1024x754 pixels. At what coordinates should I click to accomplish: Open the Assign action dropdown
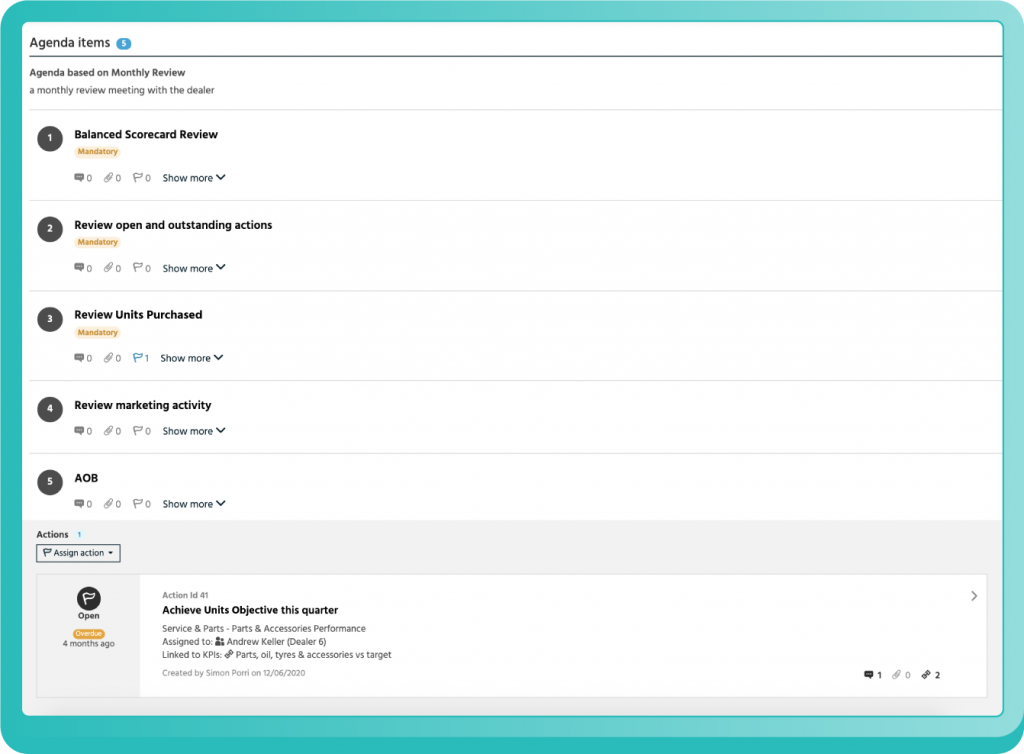tap(78, 553)
